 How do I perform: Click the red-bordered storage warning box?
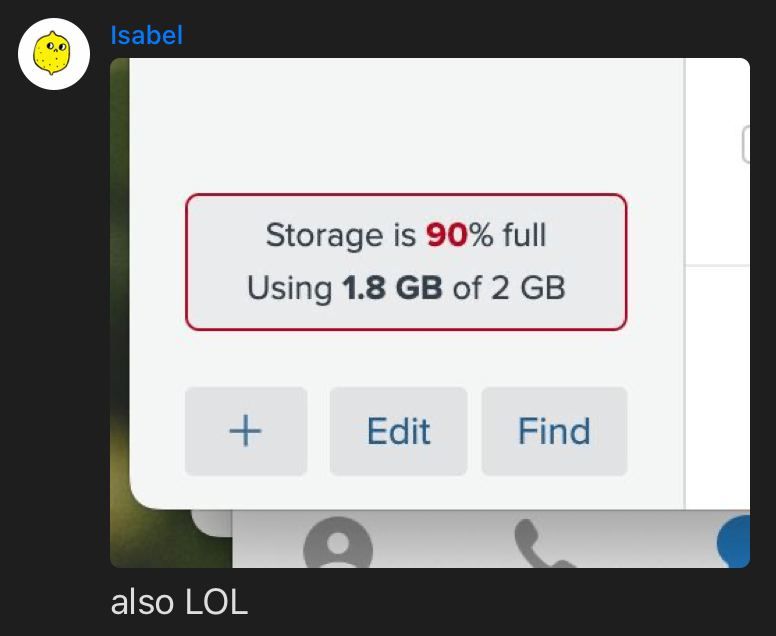pos(406,262)
